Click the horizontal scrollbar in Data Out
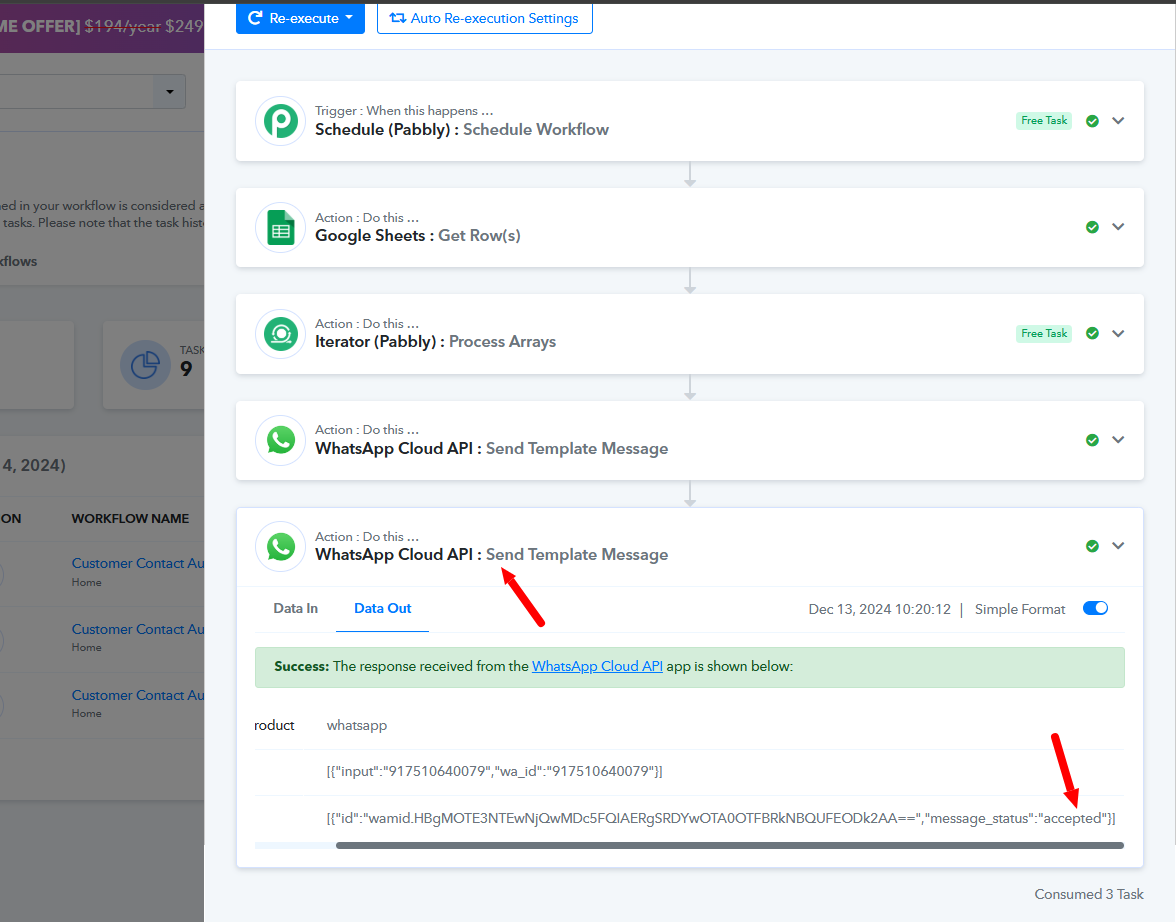 [730, 845]
